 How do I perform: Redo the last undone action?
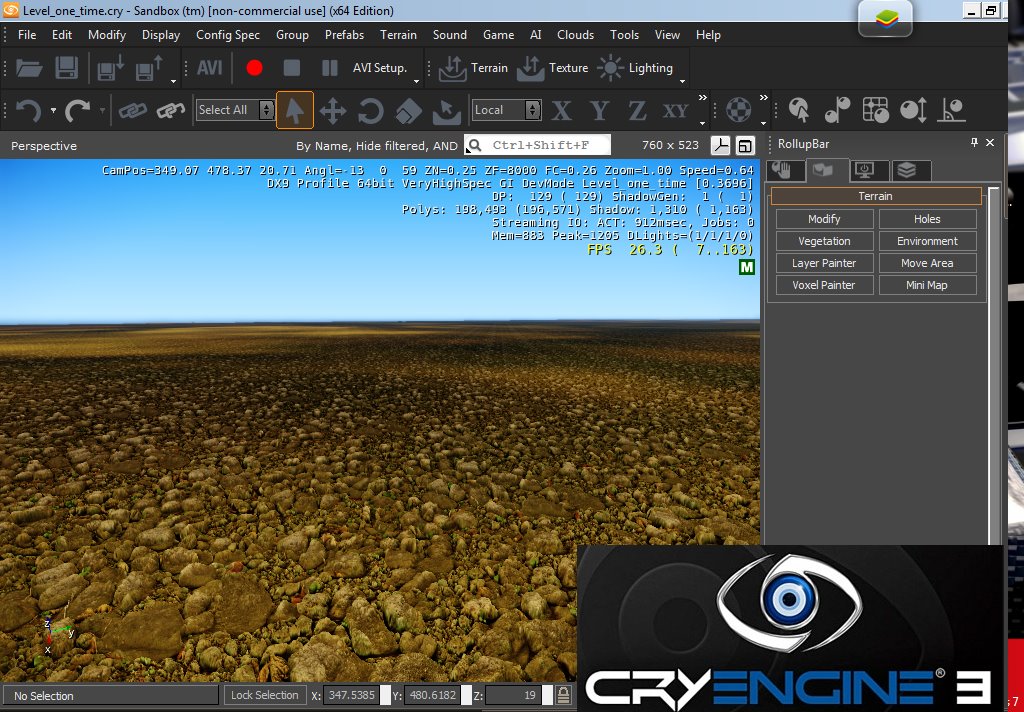77,110
